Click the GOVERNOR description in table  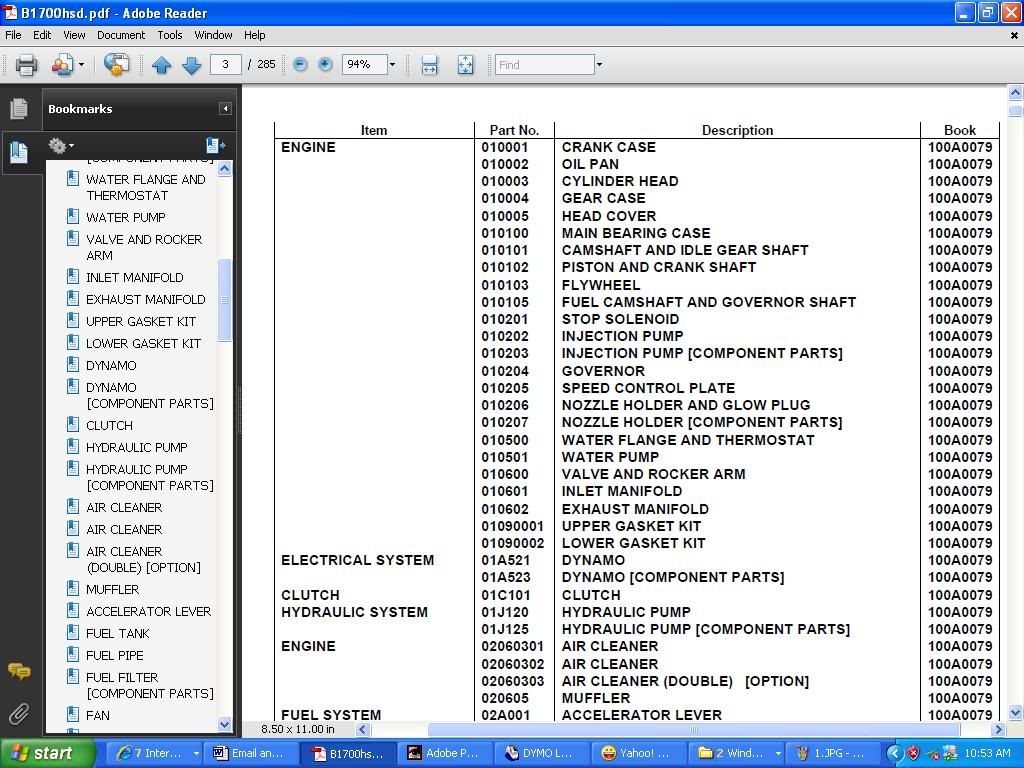tap(603, 371)
